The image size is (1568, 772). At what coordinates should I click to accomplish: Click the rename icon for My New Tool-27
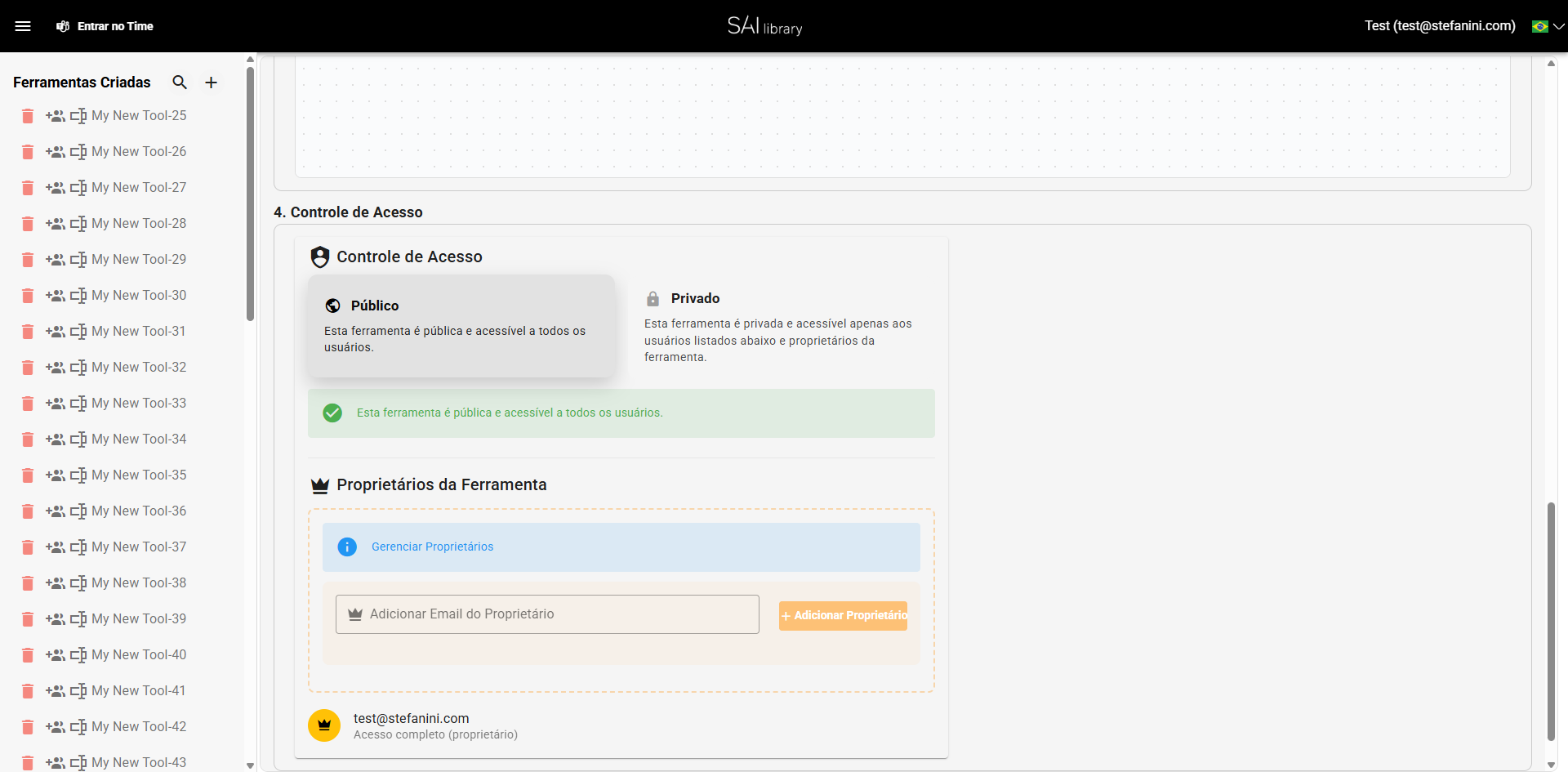click(x=79, y=188)
